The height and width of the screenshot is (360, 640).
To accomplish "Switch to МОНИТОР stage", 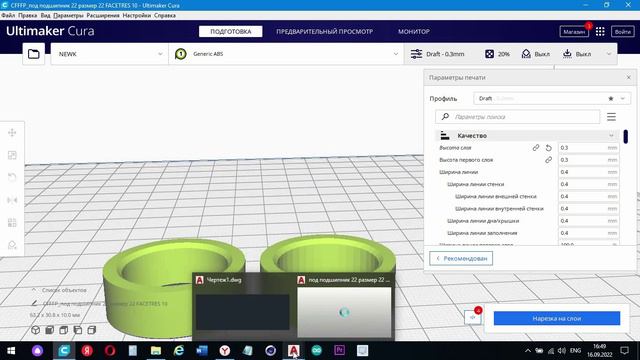I will pos(414,31).
